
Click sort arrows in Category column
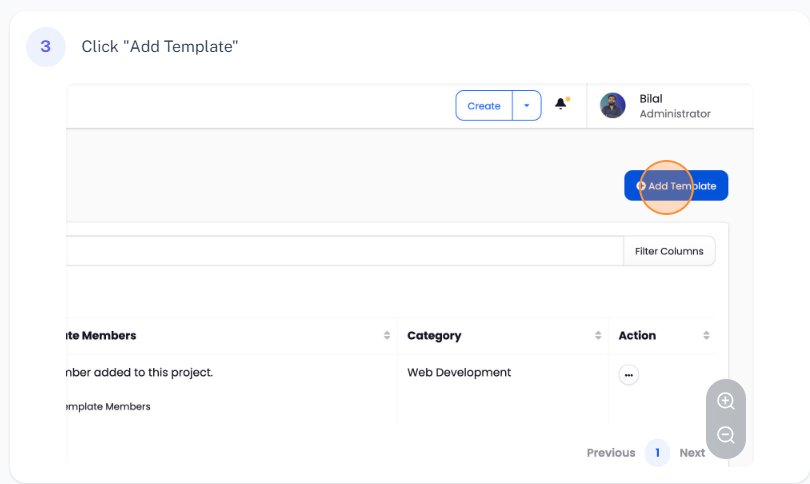click(x=598, y=336)
